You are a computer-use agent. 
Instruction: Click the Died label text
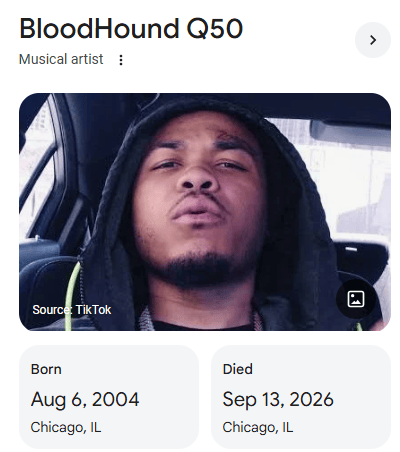tap(238, 369)
